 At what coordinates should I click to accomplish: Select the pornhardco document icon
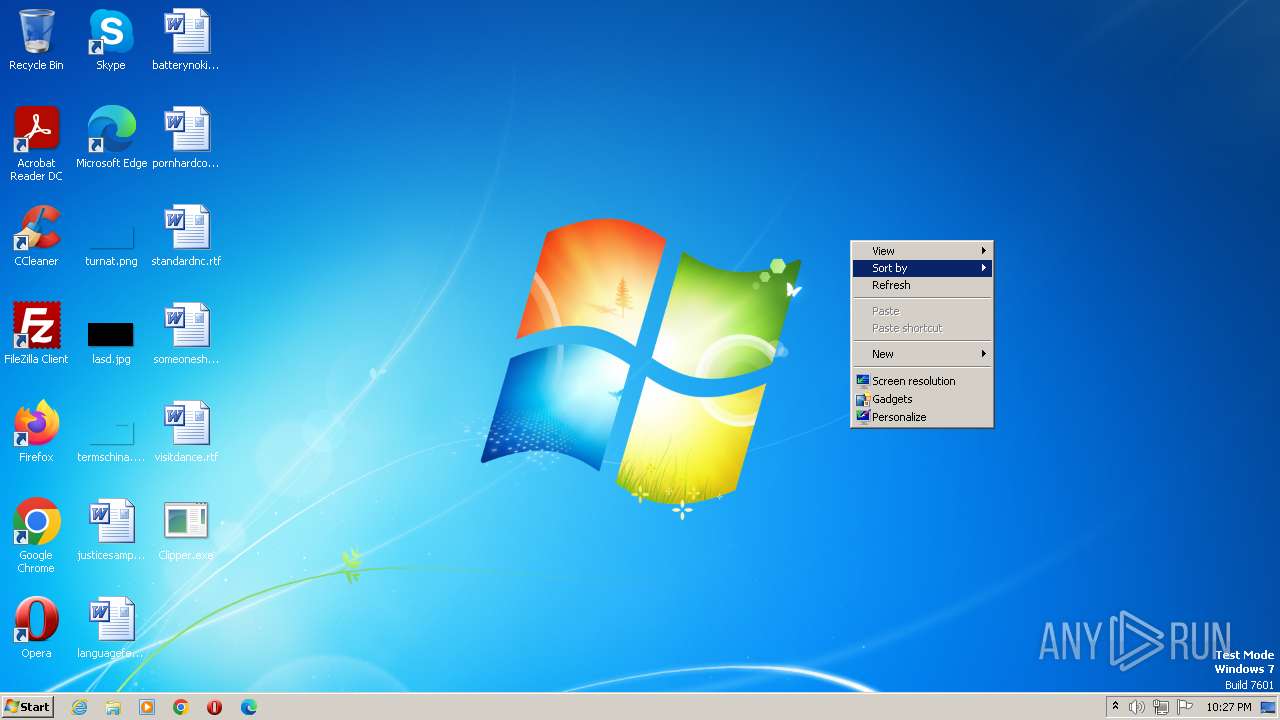(x=186, y=138)
